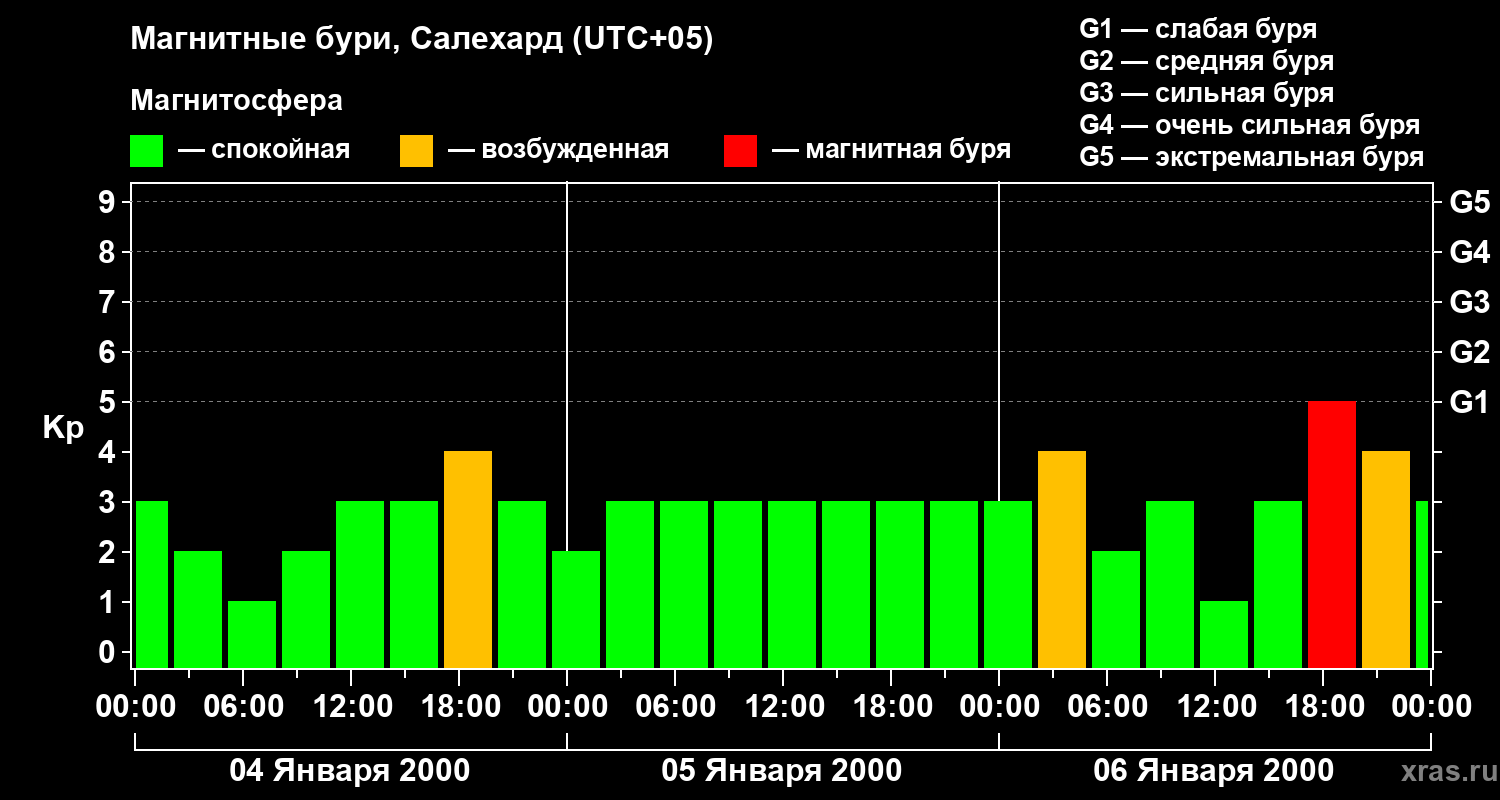This screenshot has width=1500, height=800.
Task: Click the Kp 2 green bar on 06 Января
Action: [x=1116, y=610]
